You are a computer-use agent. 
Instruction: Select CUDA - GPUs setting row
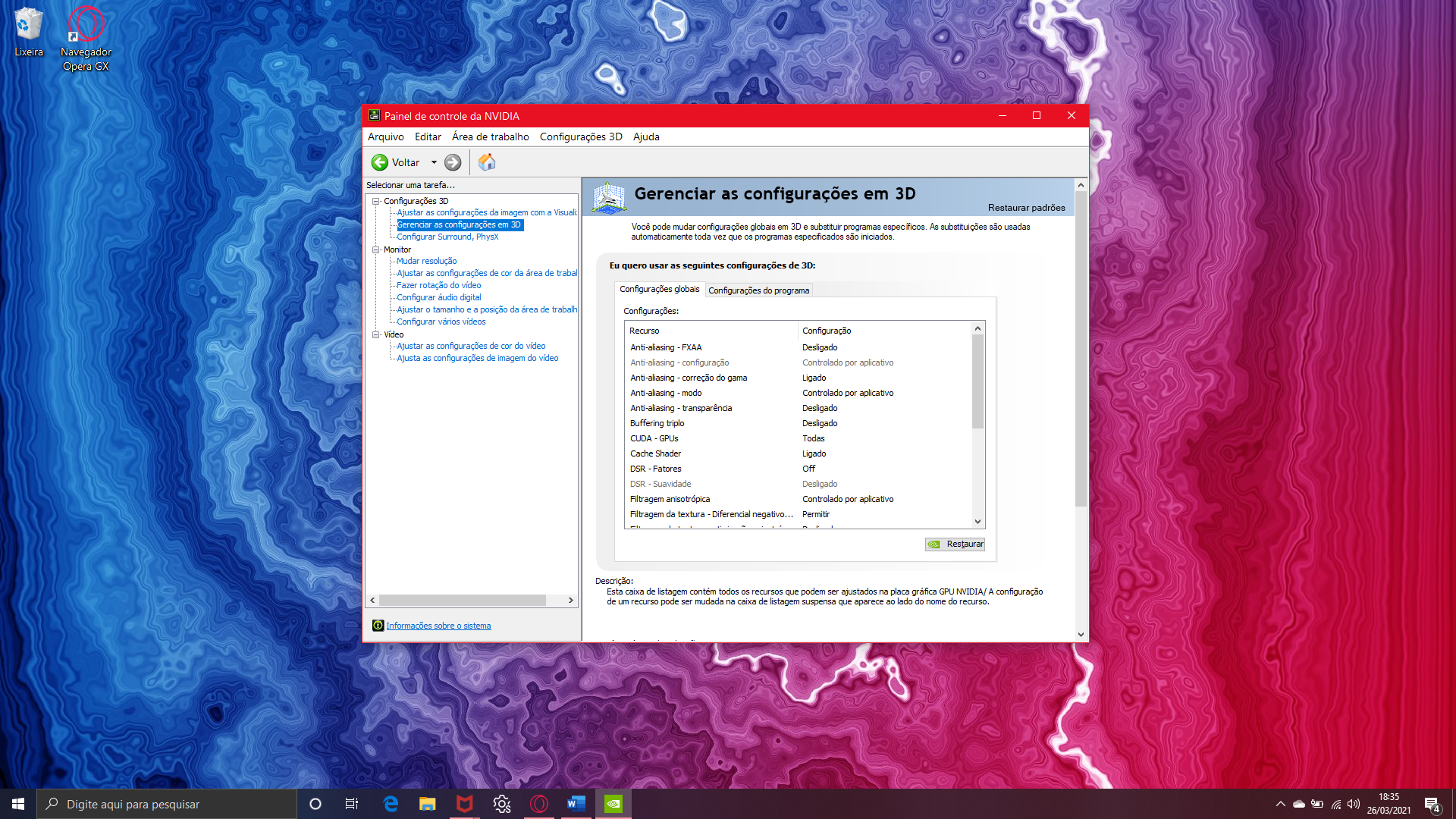(799, 438)
